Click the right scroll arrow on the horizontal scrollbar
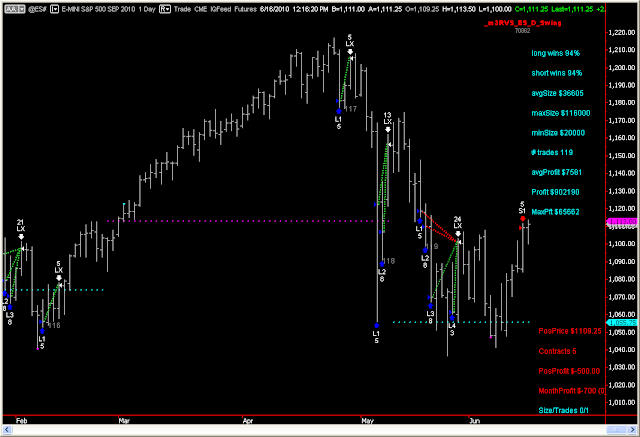The image size is (640, 437). pos(633,429)
